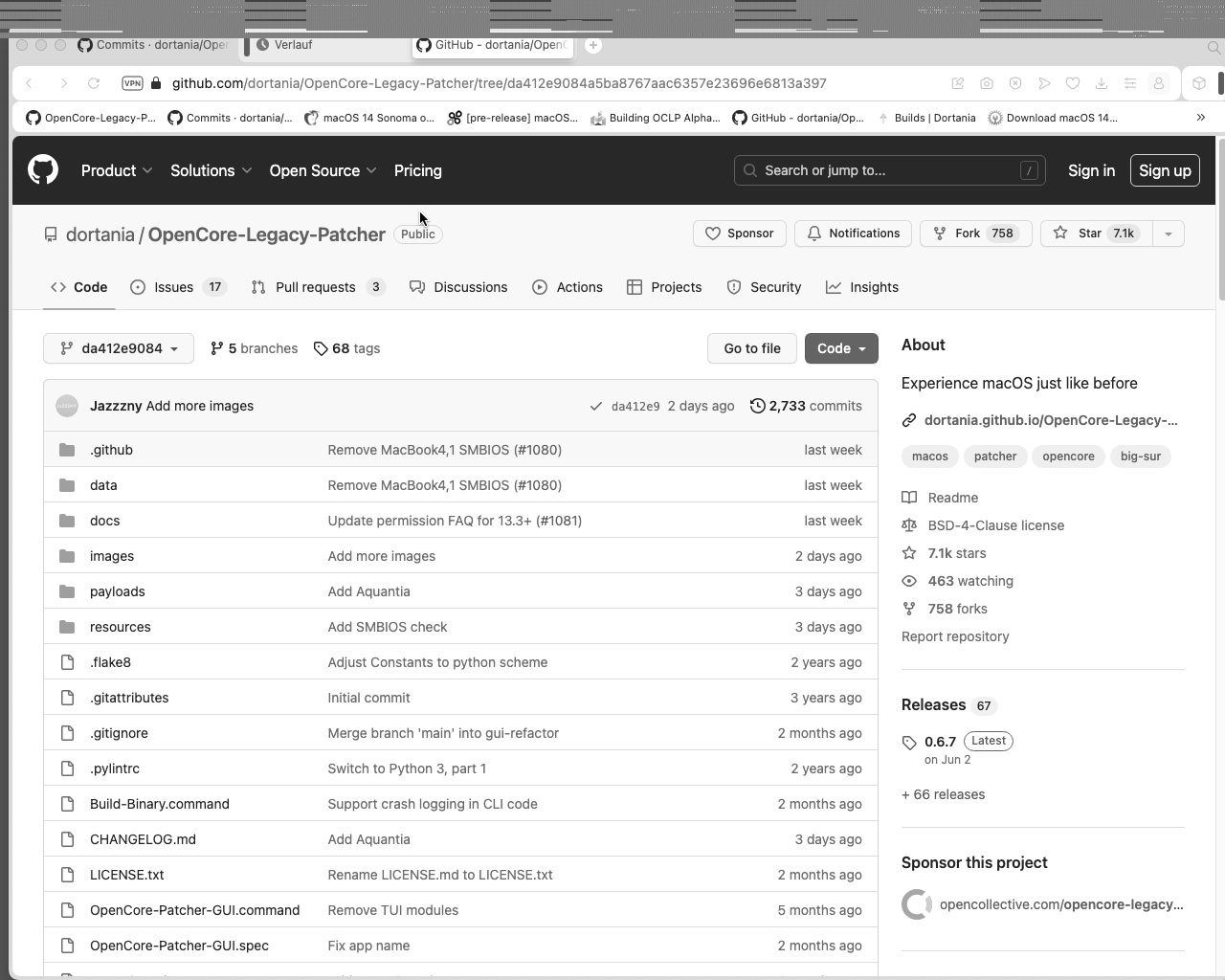This screenshot has width=1225, height=980.
Task: Click the page vertical scrollbar
Action: point(1220,220)
